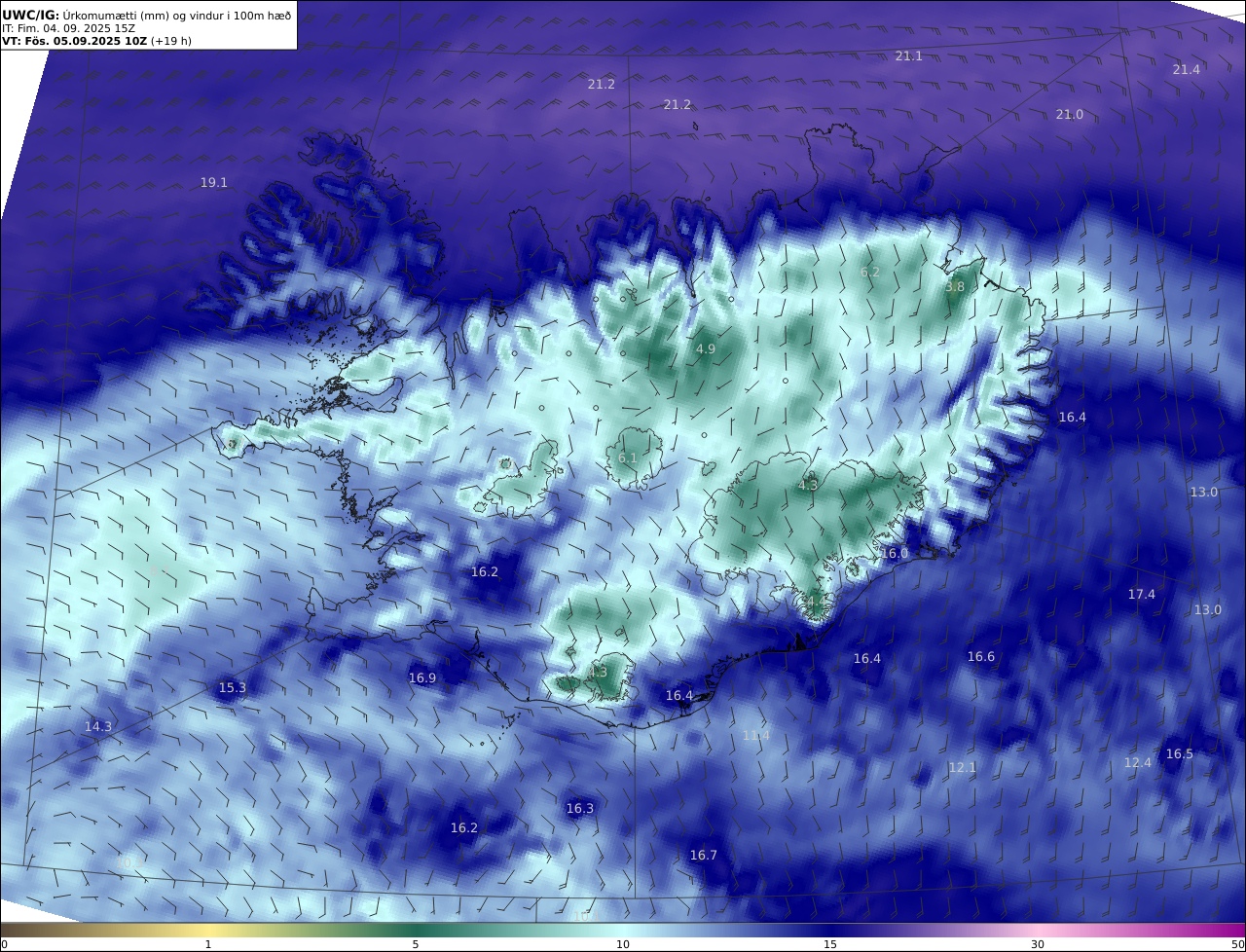Click the 21.1 wind value label

click(909, 56)
